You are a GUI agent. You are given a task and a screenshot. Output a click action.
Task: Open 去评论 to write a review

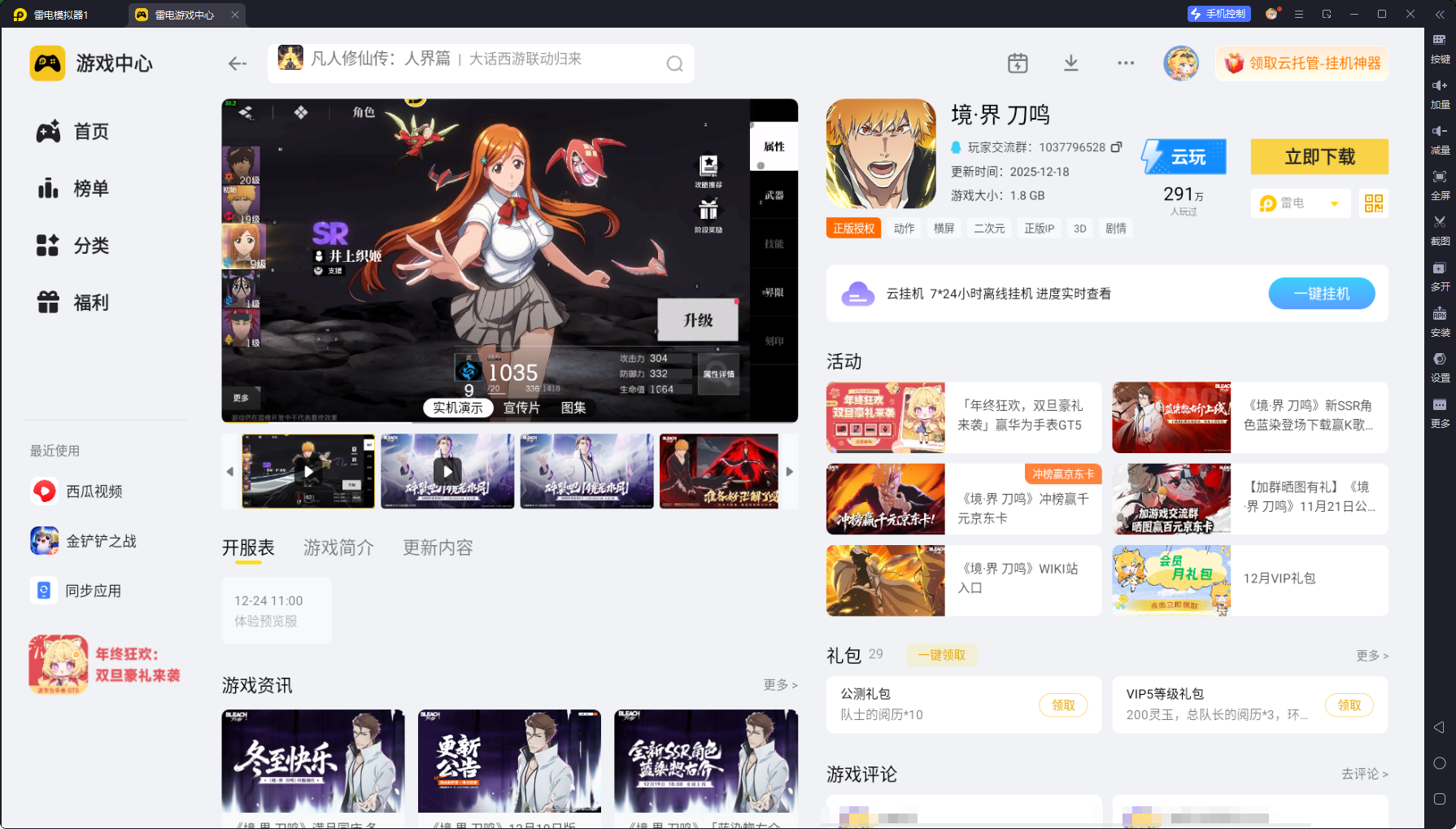pyautogui.click(x=1365, y=774)
